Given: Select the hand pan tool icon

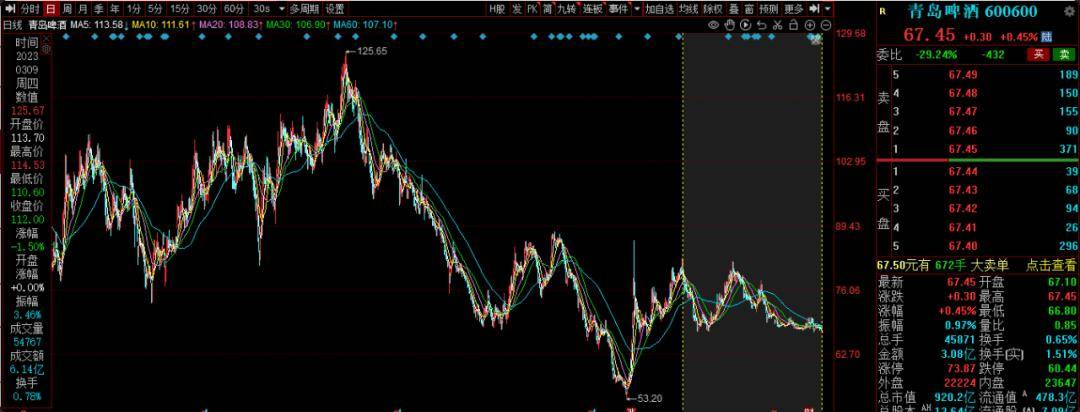Looking at the screenshot, I should tap(729, 25).
